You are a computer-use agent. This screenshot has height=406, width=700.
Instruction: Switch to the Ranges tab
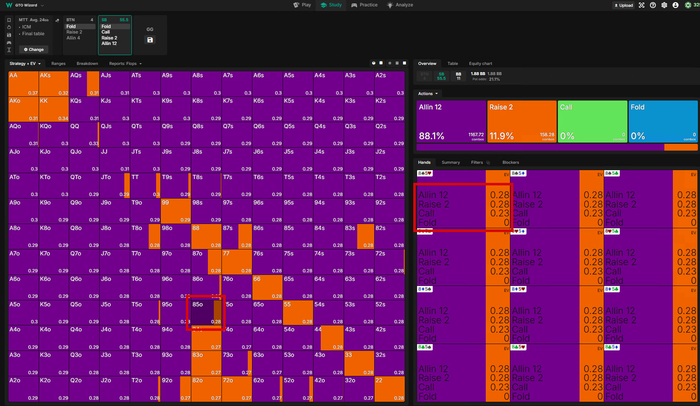click(x=58, y=63)
